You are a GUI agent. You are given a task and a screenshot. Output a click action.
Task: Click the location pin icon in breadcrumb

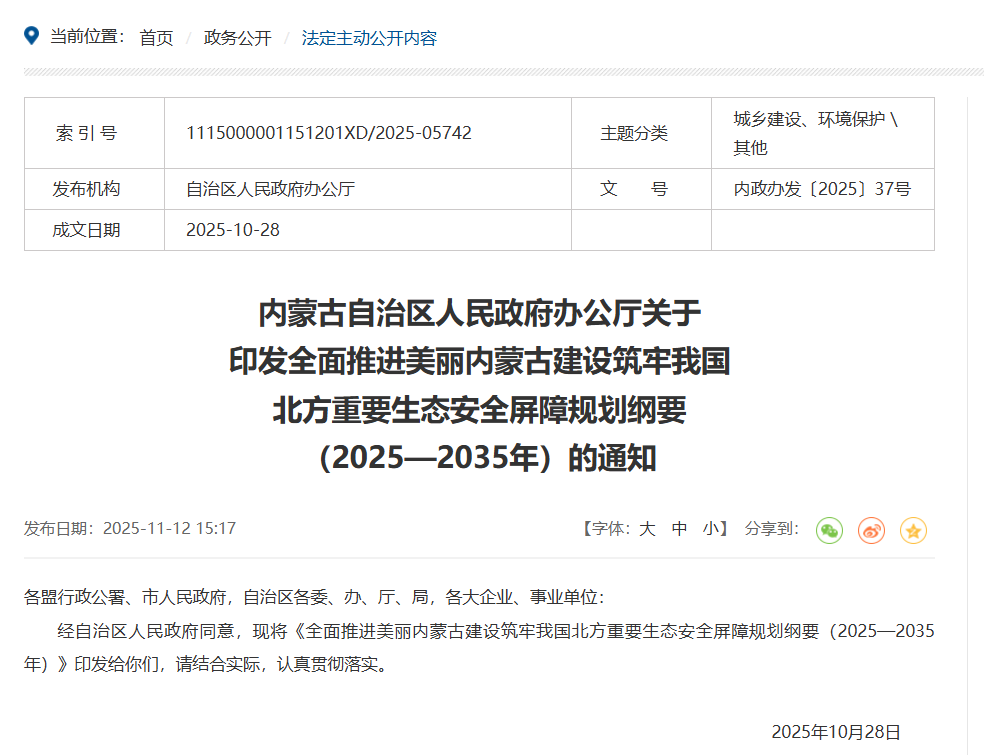pyautogui.click(x=32, y=36)
